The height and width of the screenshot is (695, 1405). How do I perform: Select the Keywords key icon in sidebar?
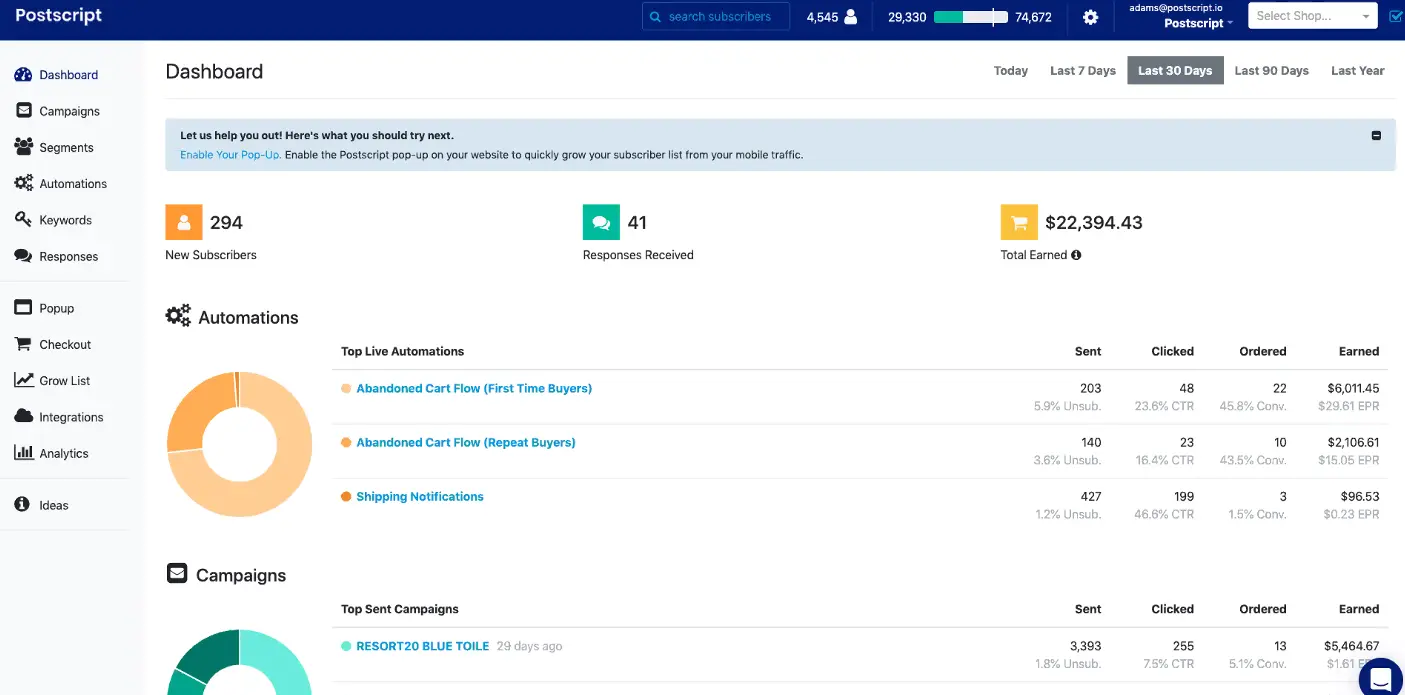click(x=23, y=219)
